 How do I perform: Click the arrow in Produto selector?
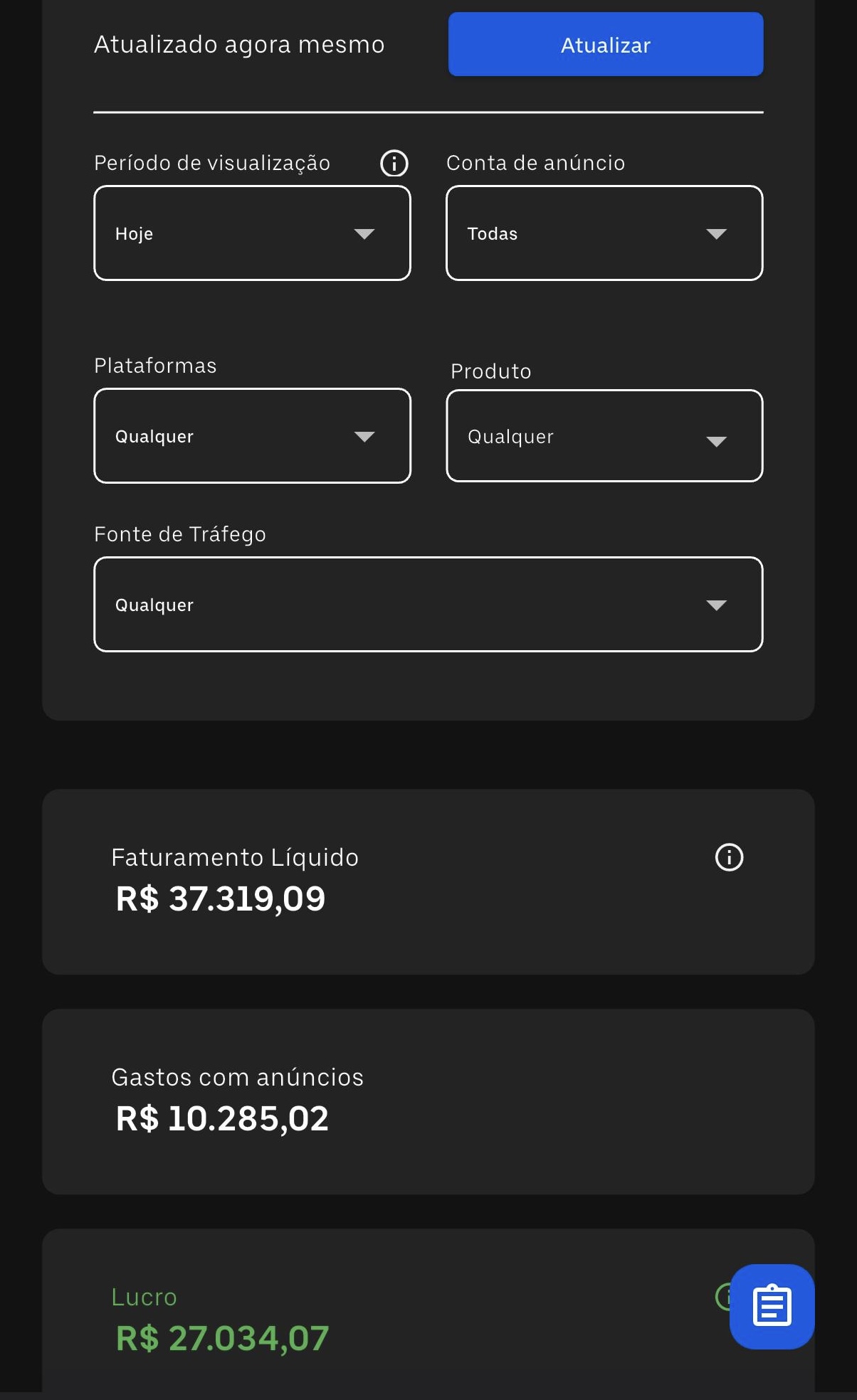[716, 442]
